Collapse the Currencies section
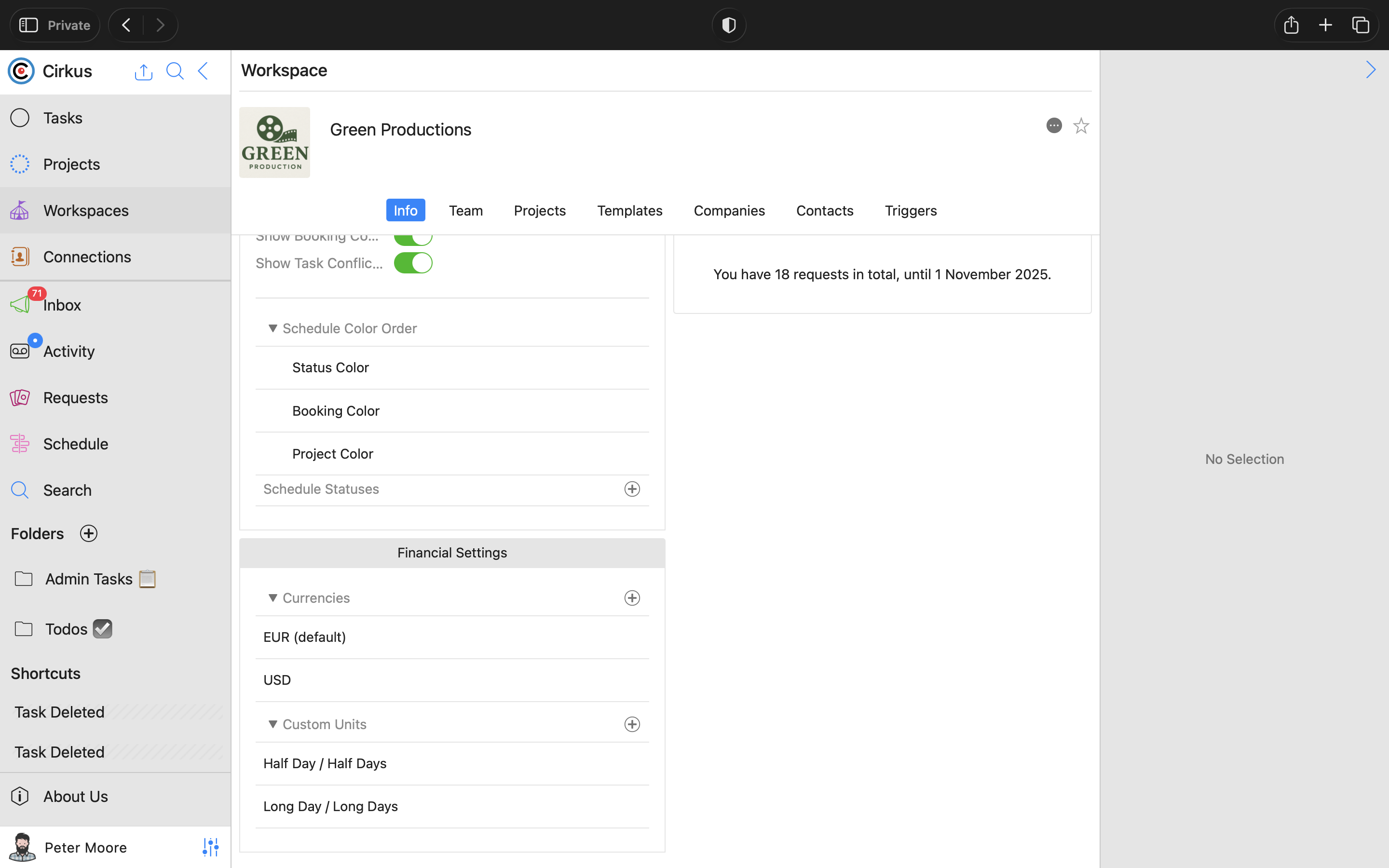The image size is (1389, 868). (272, 597)
